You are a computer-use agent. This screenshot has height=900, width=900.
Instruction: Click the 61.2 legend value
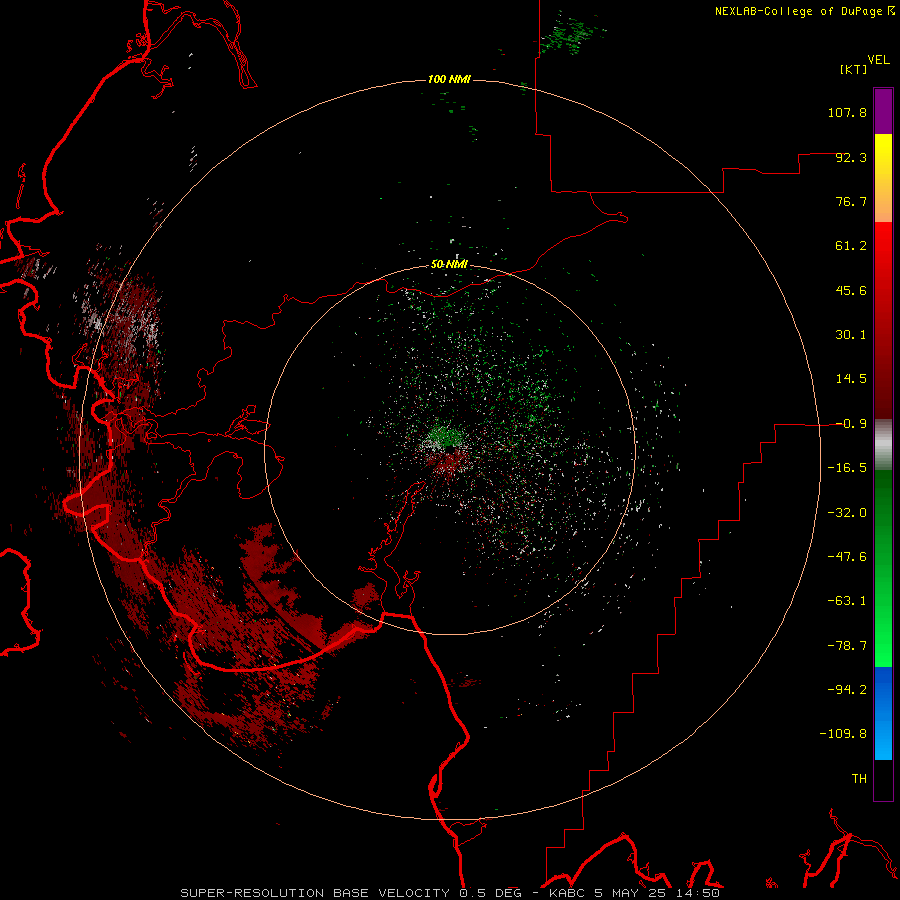tap(851, 246)
